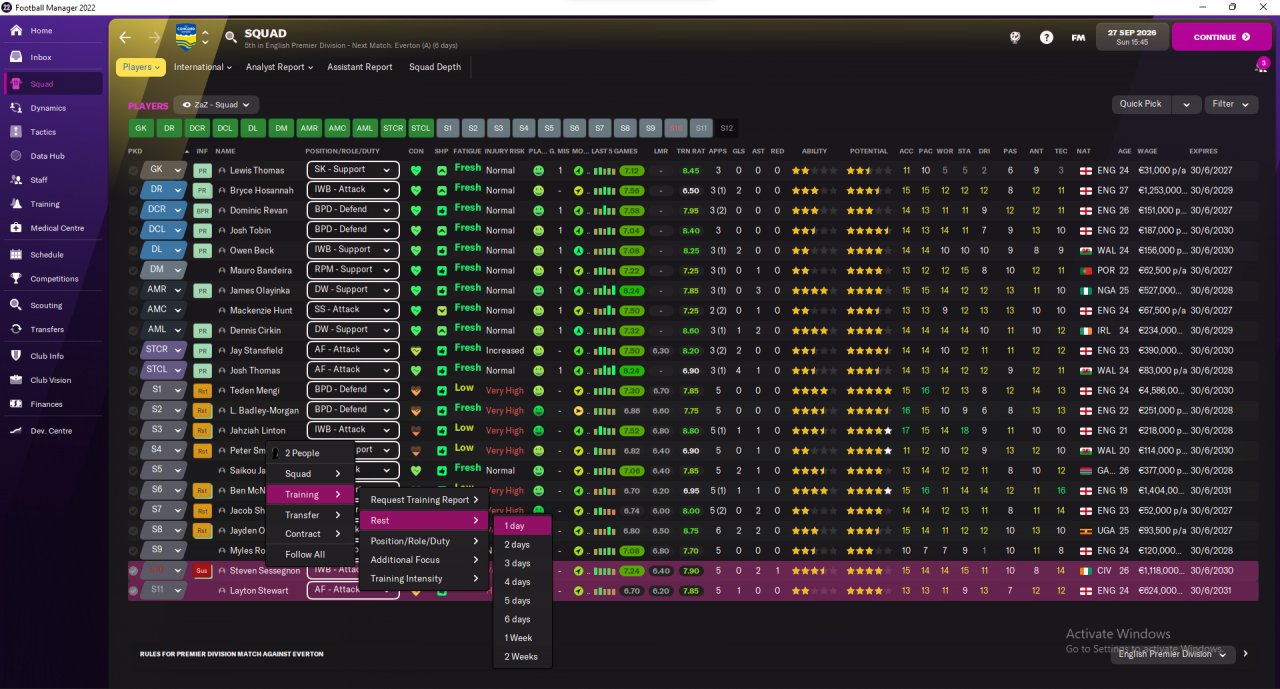The width and height of the screenshot is (1280, 689).
Task: Click the Continue button
Action: pyautogui.click(x=1221, y=37)
